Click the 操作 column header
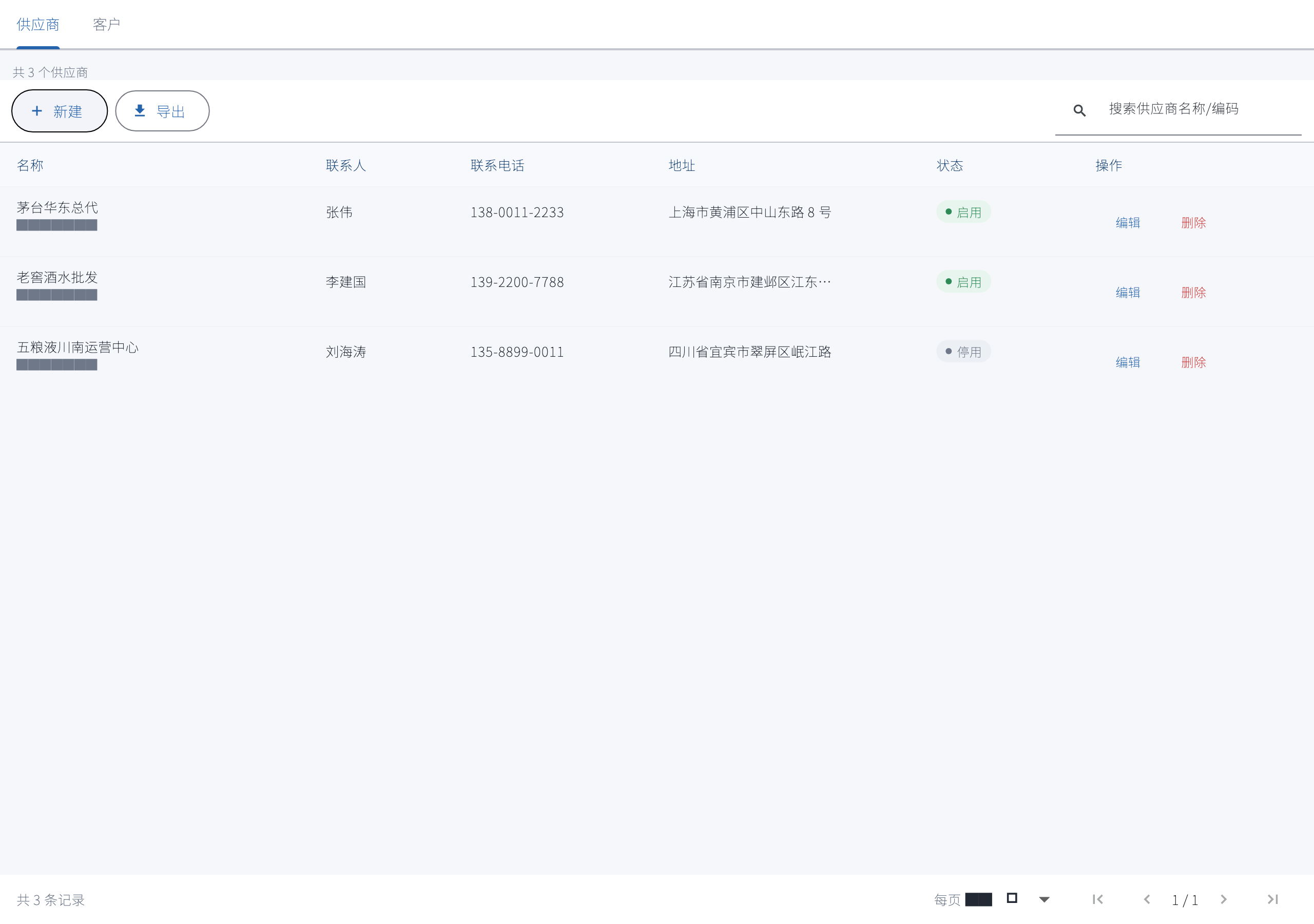 click(1109, 165)
